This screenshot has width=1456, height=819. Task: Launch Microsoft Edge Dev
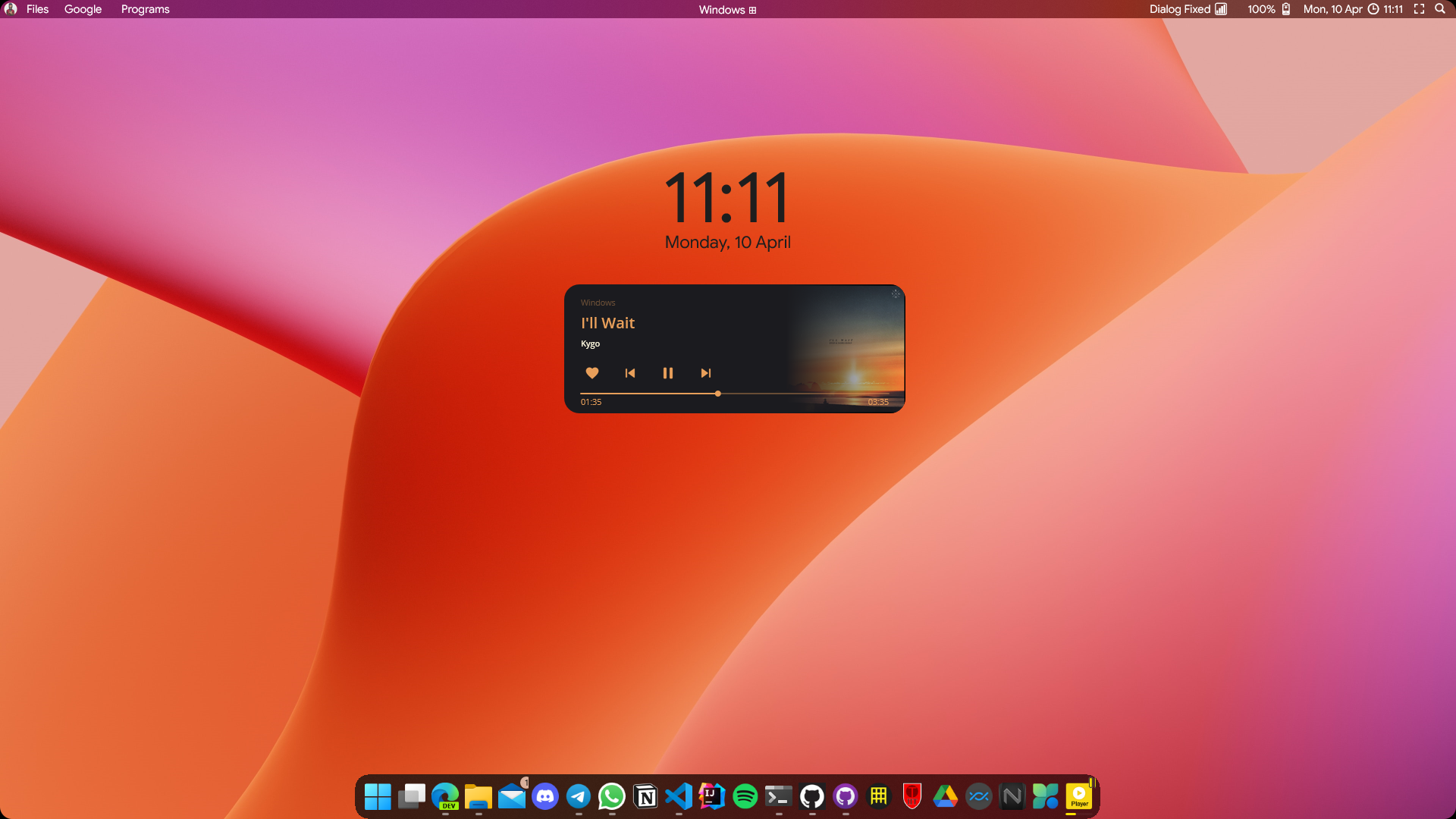[446, 796]
